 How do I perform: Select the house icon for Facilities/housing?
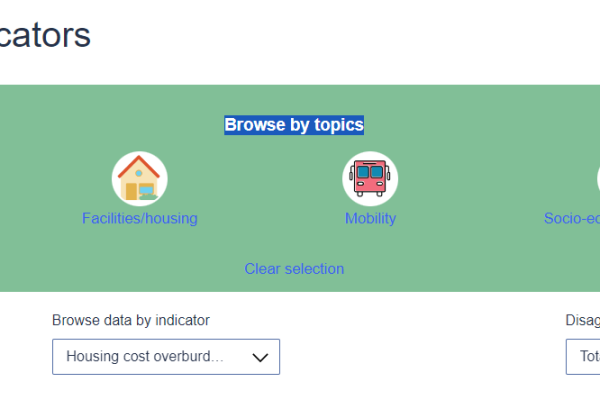(139, 178)
